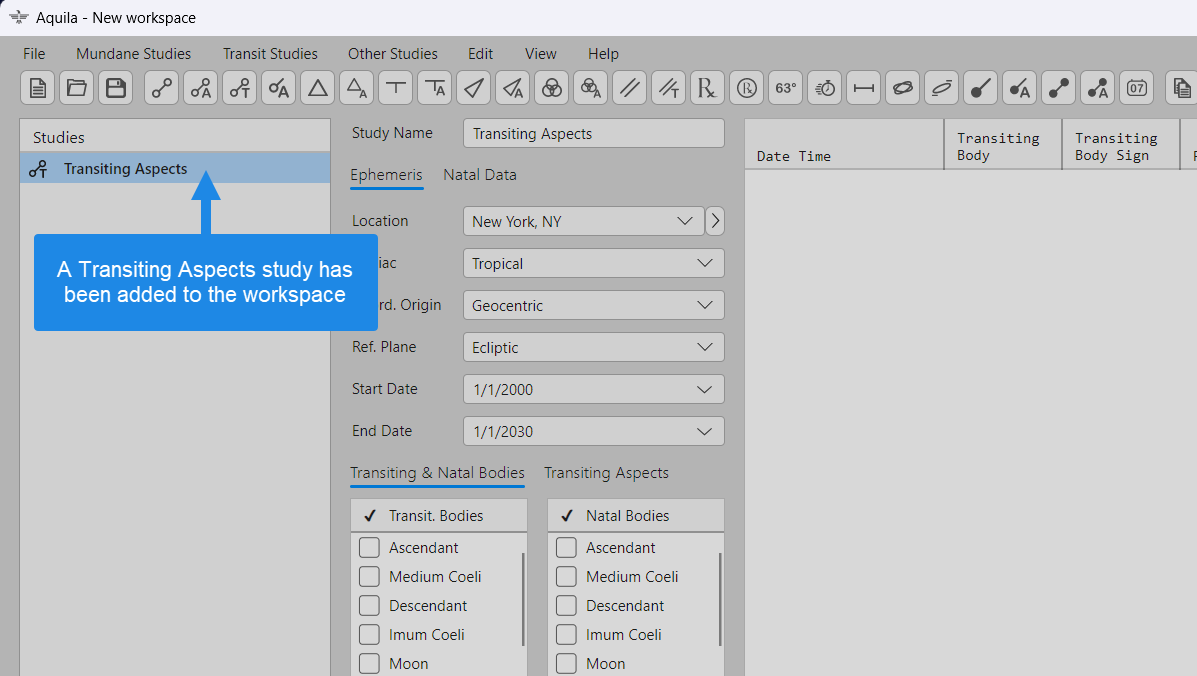This screenshot has height=676, width=1197.
Task: Select the Transiting & Natal Bodies tab
Action: click(437, 473)
